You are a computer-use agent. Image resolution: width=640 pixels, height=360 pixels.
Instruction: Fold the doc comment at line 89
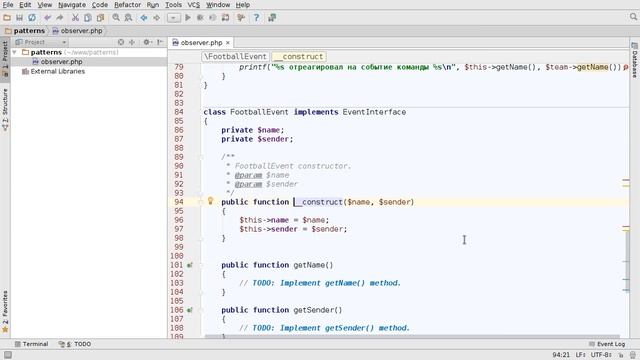tap(201, 157)
